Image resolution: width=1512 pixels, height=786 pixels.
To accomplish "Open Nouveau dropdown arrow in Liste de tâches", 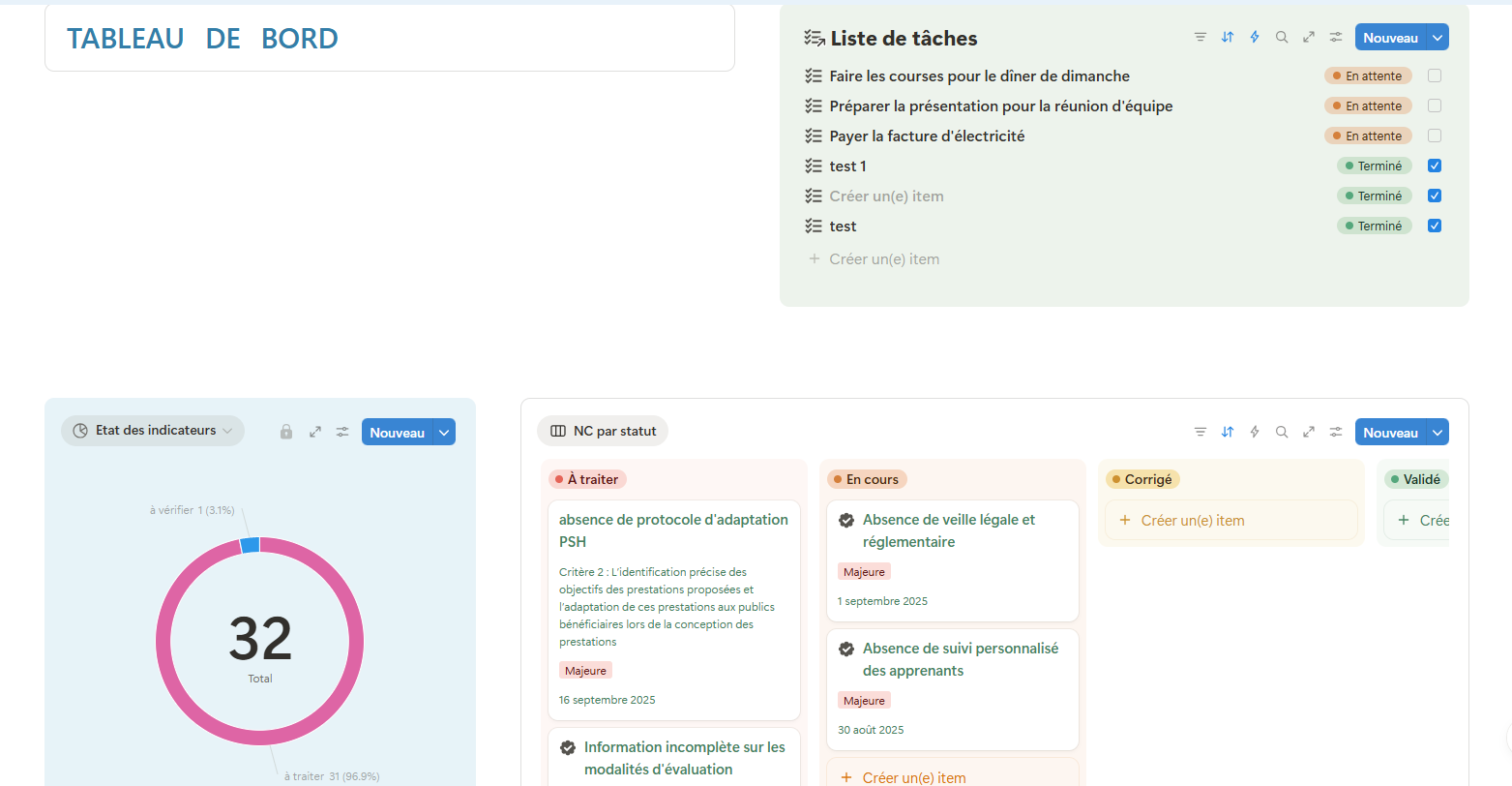I will [1438, 38].
